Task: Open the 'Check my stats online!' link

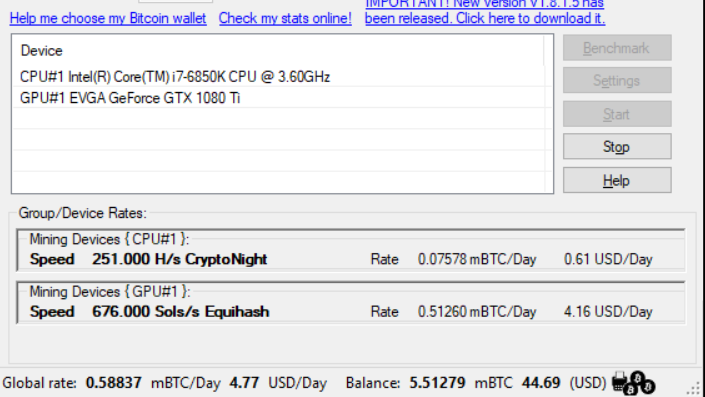Action: coord(285,18)
